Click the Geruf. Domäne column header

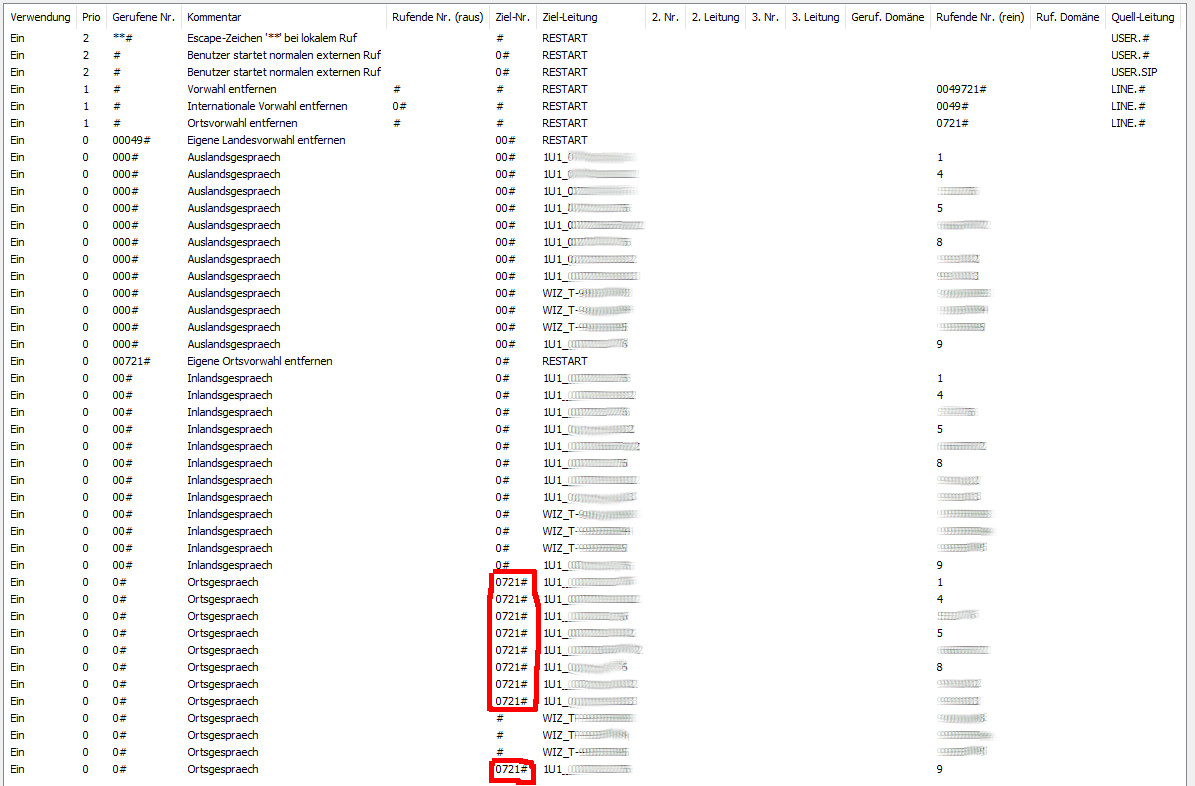(887, 17)
